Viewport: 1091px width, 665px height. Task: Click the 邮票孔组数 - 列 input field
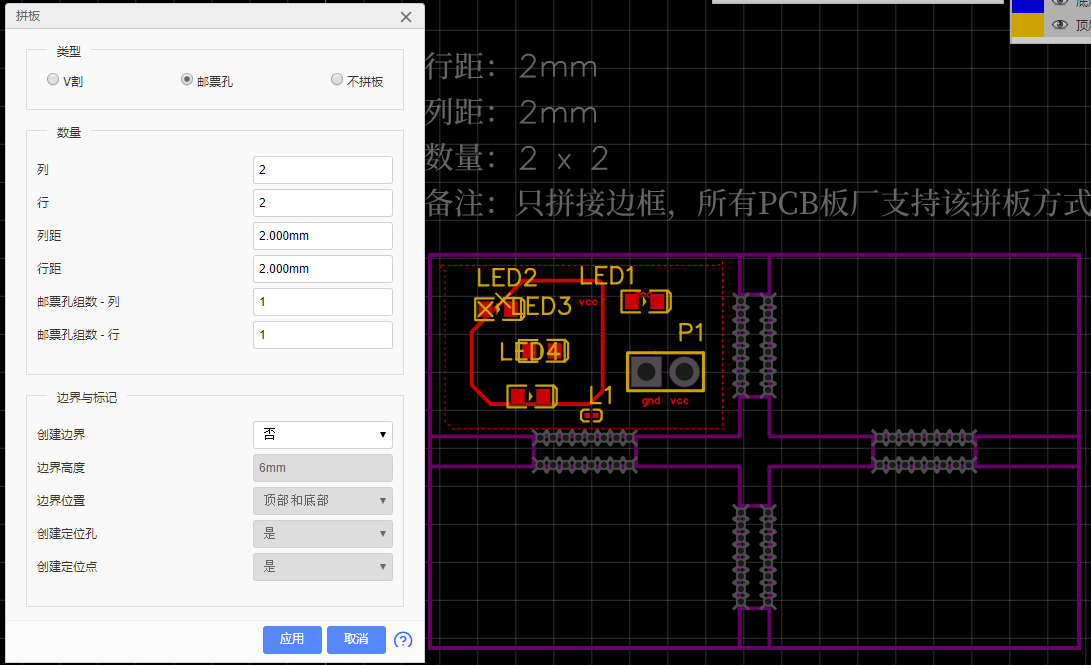point(323,302)
